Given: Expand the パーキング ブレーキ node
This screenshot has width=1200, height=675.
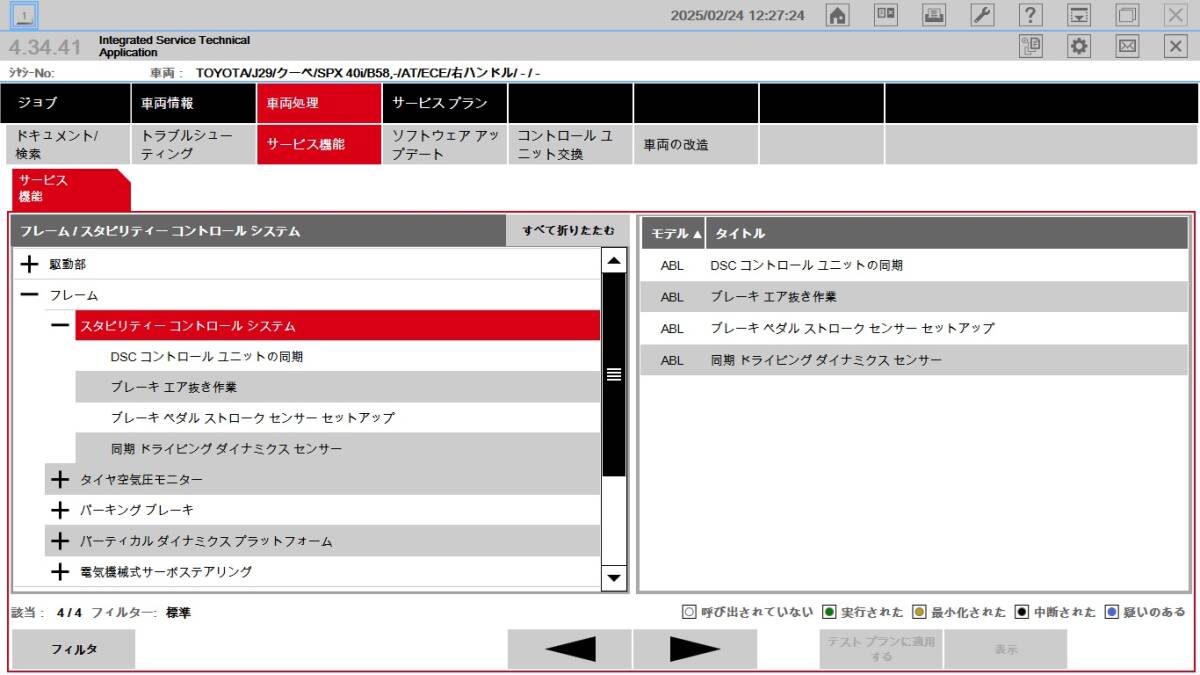Looking at the screenshot, I should [x=61, y=510].
